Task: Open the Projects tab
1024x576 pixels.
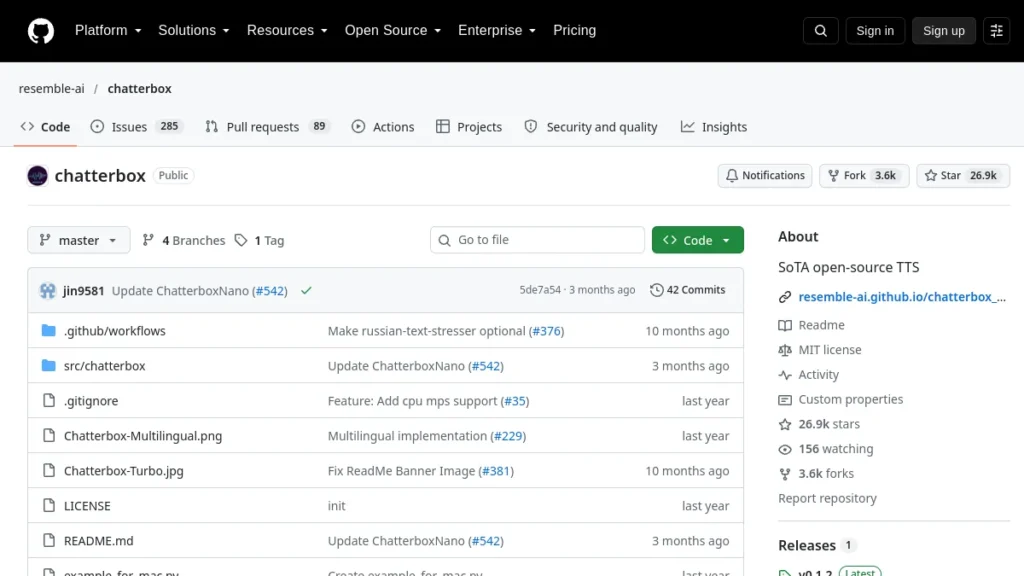Action: [x=469, y=127]
